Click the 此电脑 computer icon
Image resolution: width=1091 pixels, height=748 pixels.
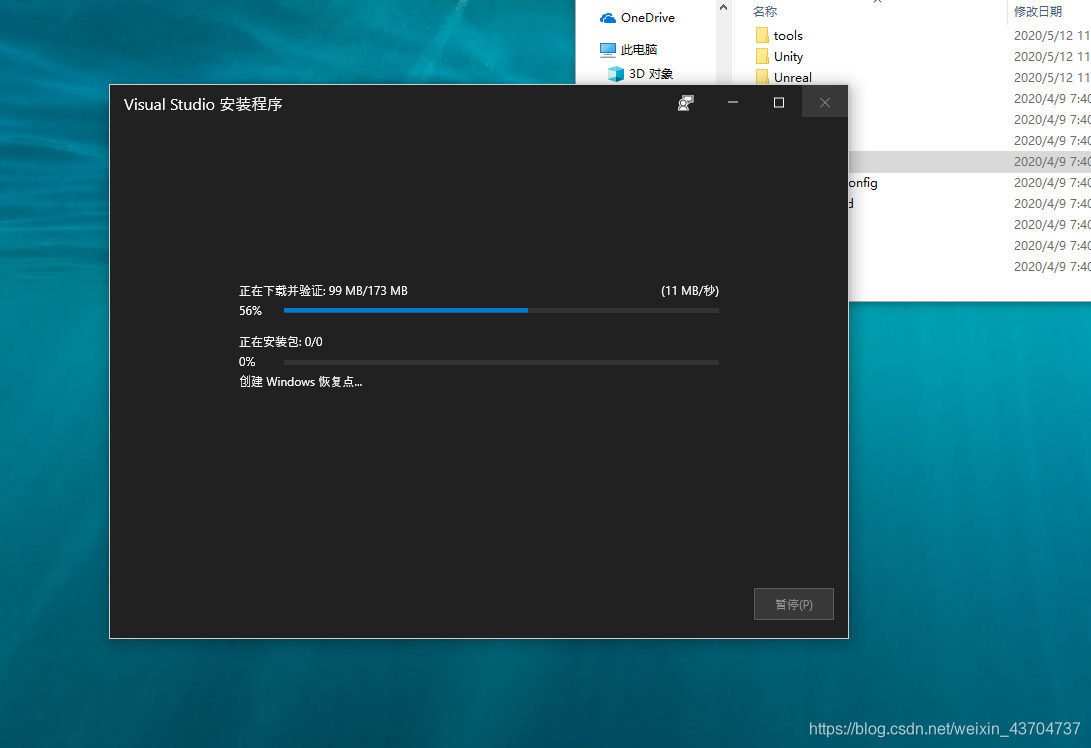click(x=607, y=50)
